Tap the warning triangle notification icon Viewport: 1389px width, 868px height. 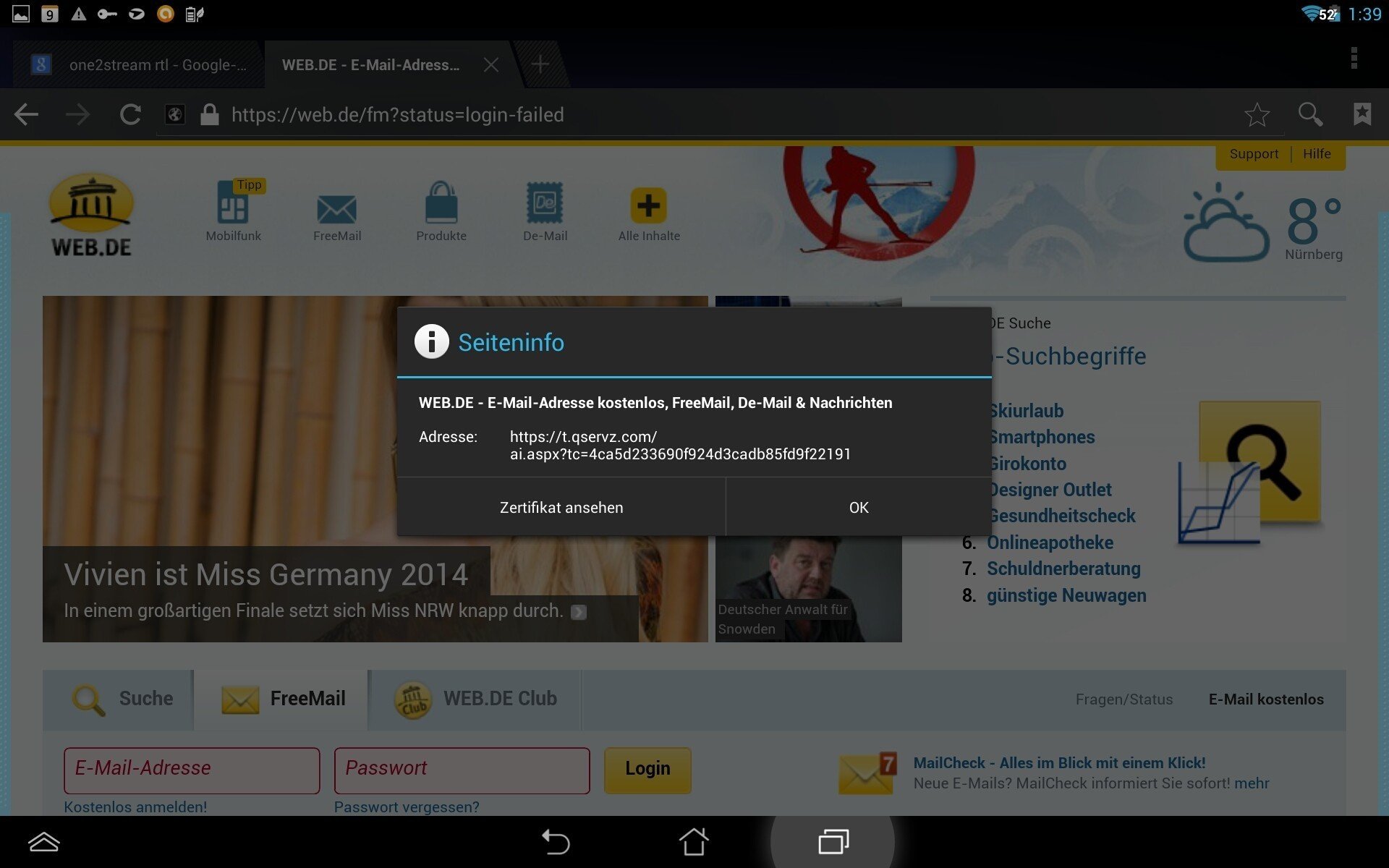point(78,14)
